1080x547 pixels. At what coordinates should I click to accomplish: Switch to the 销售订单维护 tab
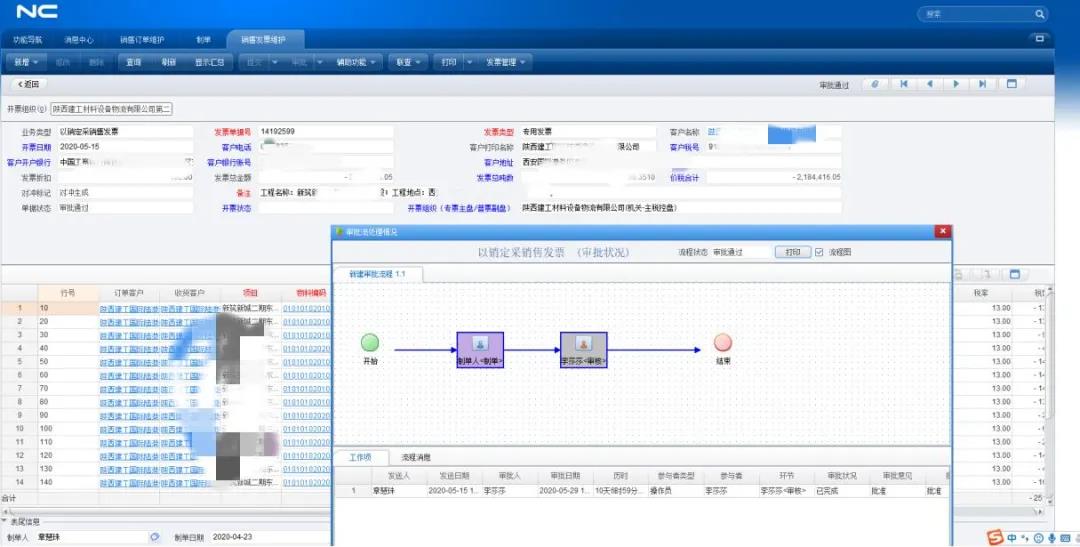point(141,40)
